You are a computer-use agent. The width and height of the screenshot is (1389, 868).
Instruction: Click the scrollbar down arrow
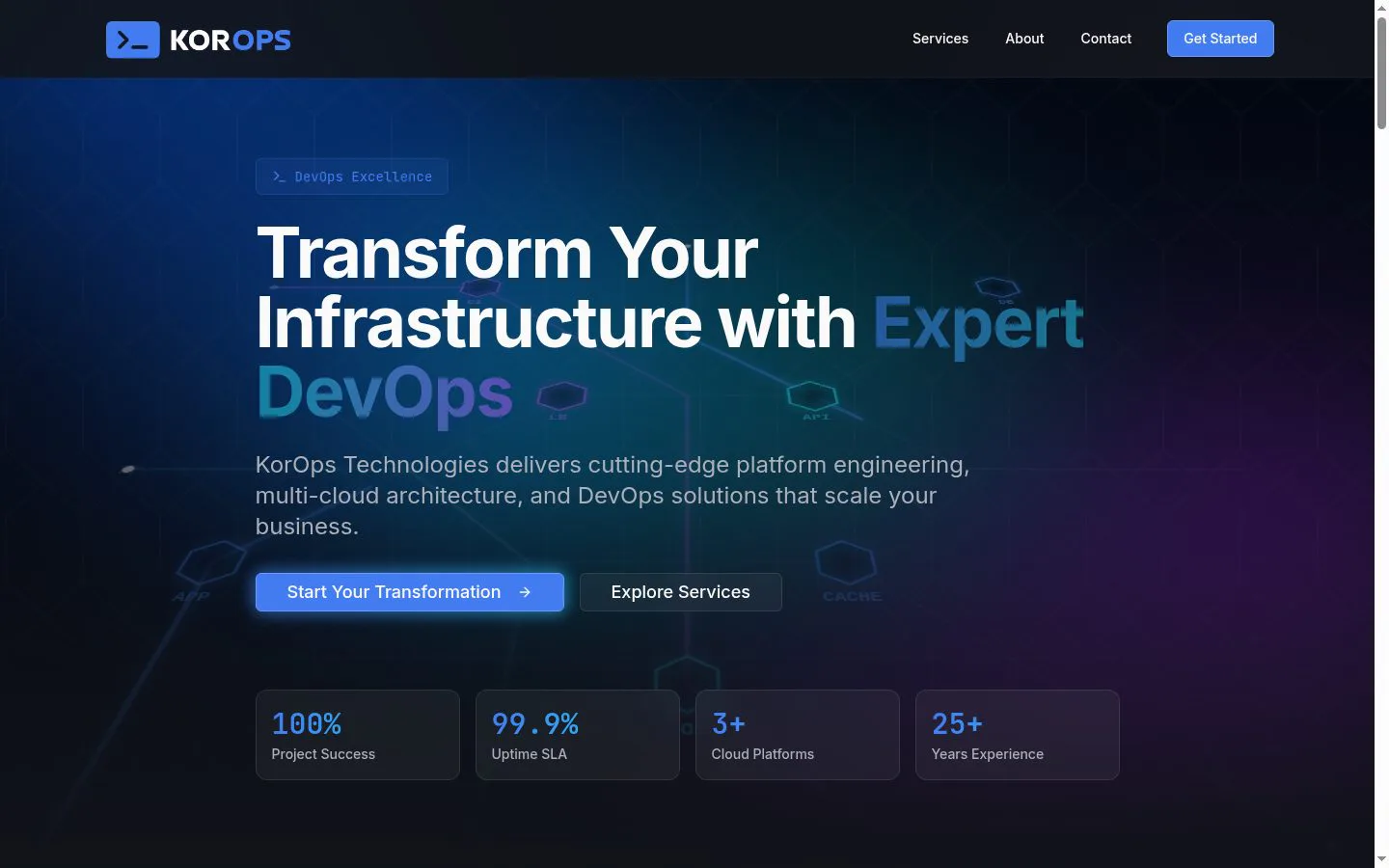[1381, 859]
